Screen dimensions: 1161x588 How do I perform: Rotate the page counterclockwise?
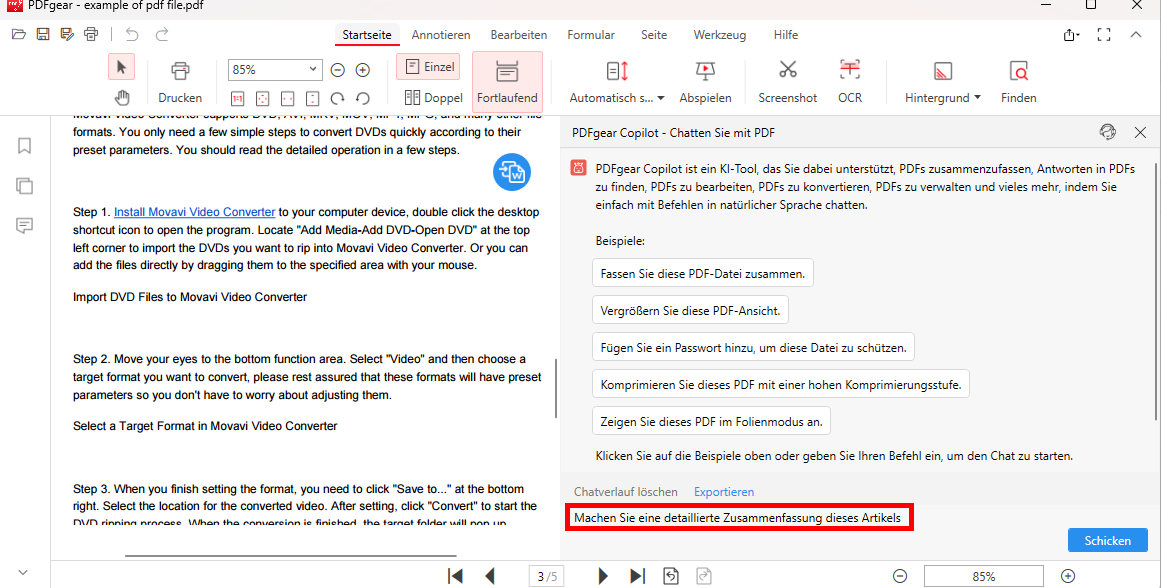pyautogui.click(x=363, y=98)
